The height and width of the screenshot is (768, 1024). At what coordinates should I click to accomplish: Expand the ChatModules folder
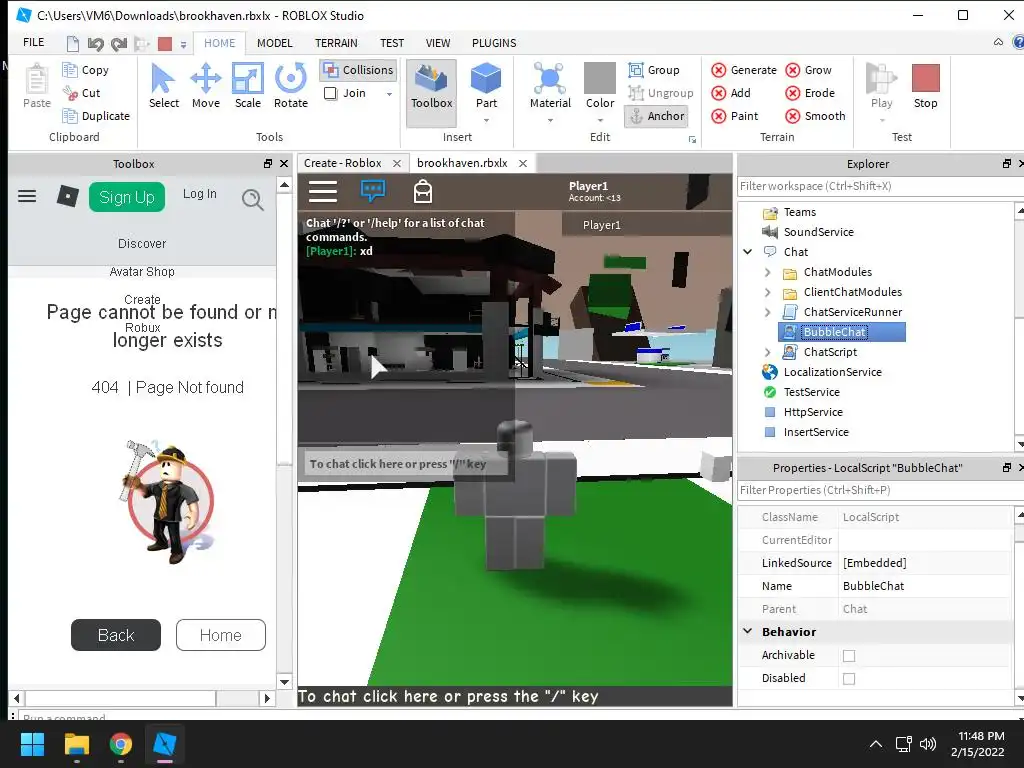(x=767, y=272)
